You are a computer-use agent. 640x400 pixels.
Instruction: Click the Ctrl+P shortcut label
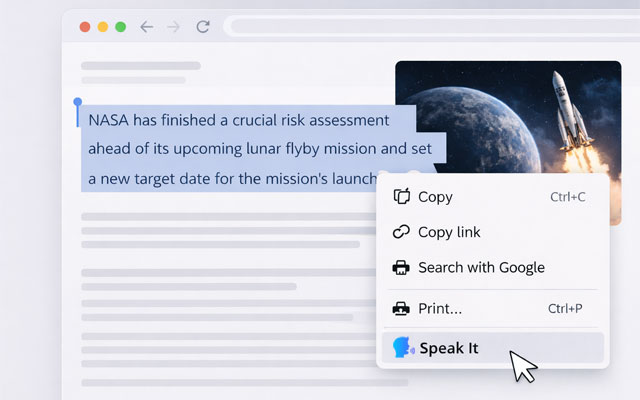point(565,308)
